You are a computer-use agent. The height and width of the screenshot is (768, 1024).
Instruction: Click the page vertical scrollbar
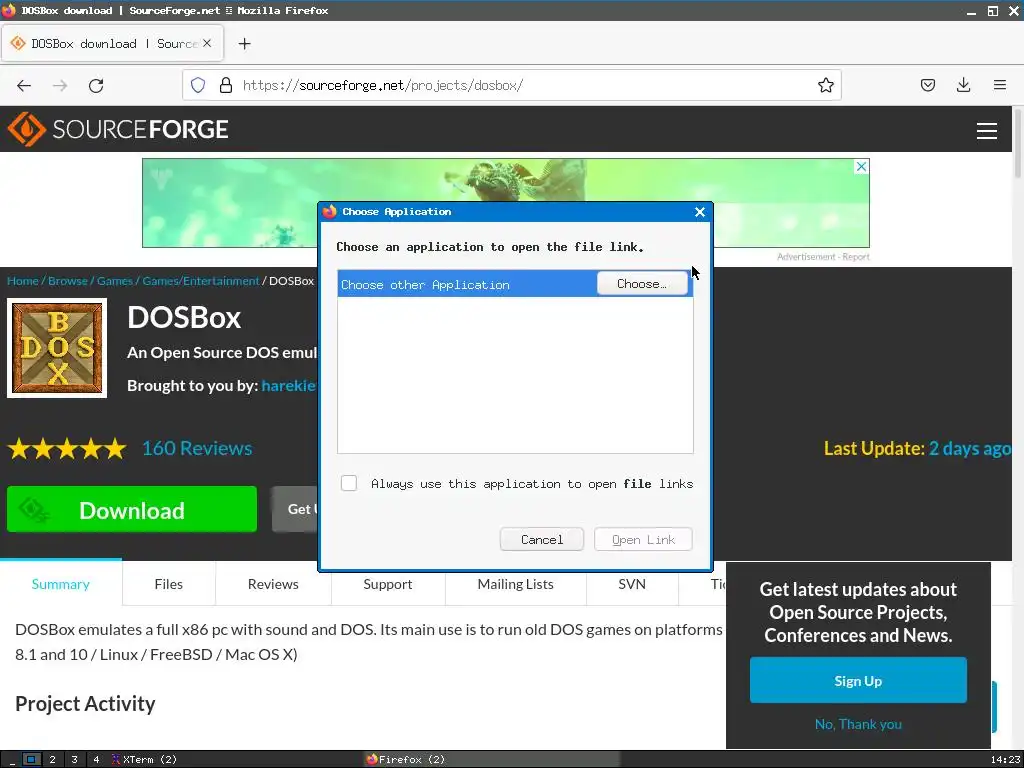1017,144
